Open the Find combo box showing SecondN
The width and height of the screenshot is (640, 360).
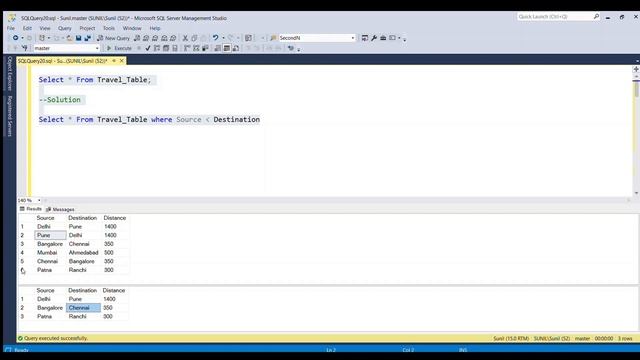point(317,38)
